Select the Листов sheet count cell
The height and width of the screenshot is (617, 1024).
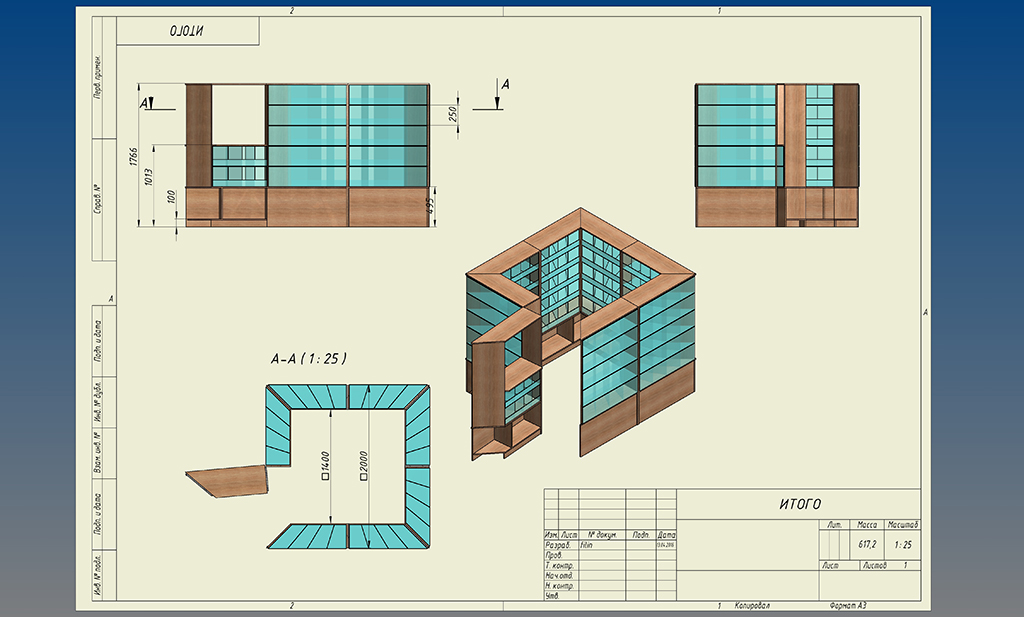(x=873, y=566)
